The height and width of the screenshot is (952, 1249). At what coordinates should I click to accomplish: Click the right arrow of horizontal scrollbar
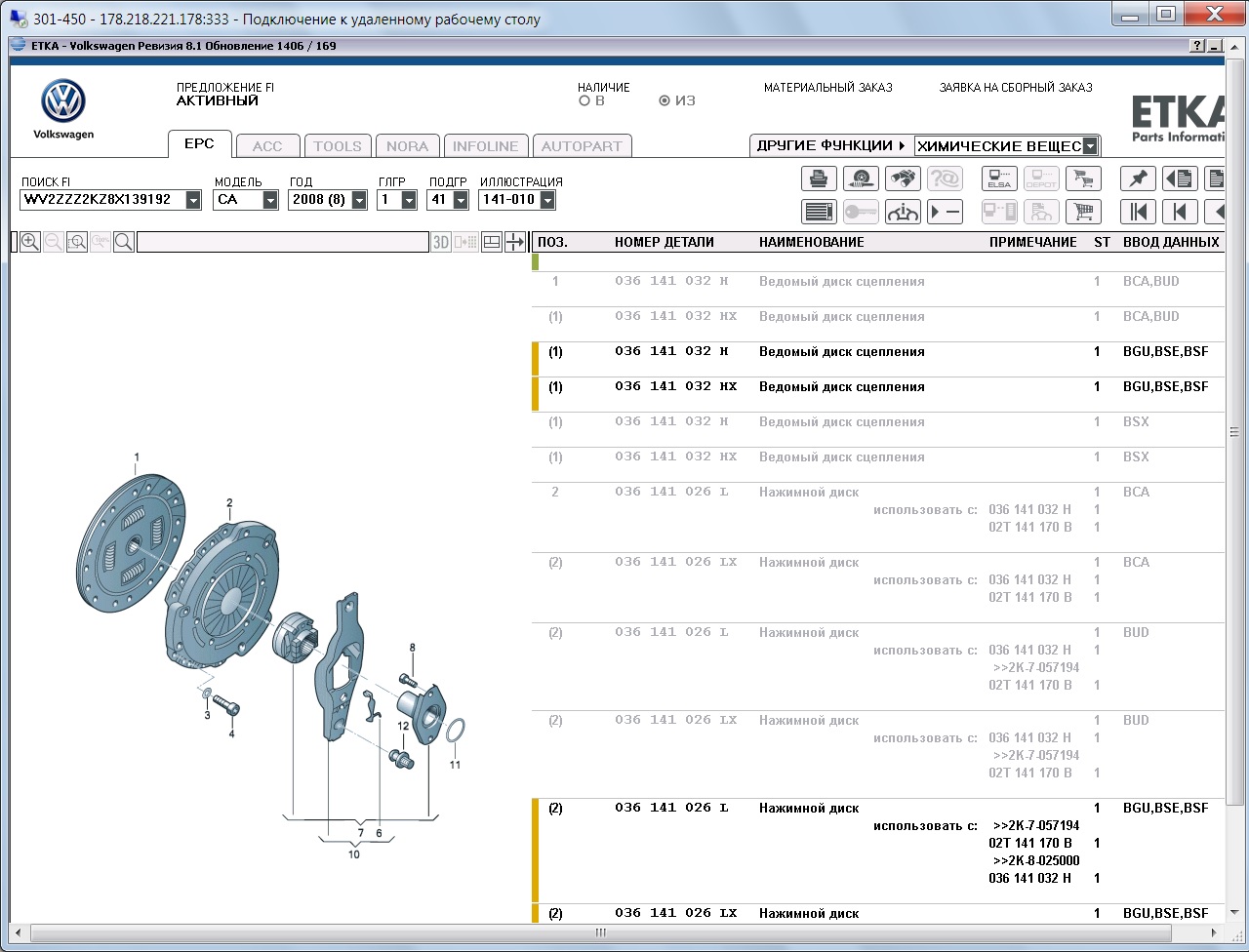1216,932
